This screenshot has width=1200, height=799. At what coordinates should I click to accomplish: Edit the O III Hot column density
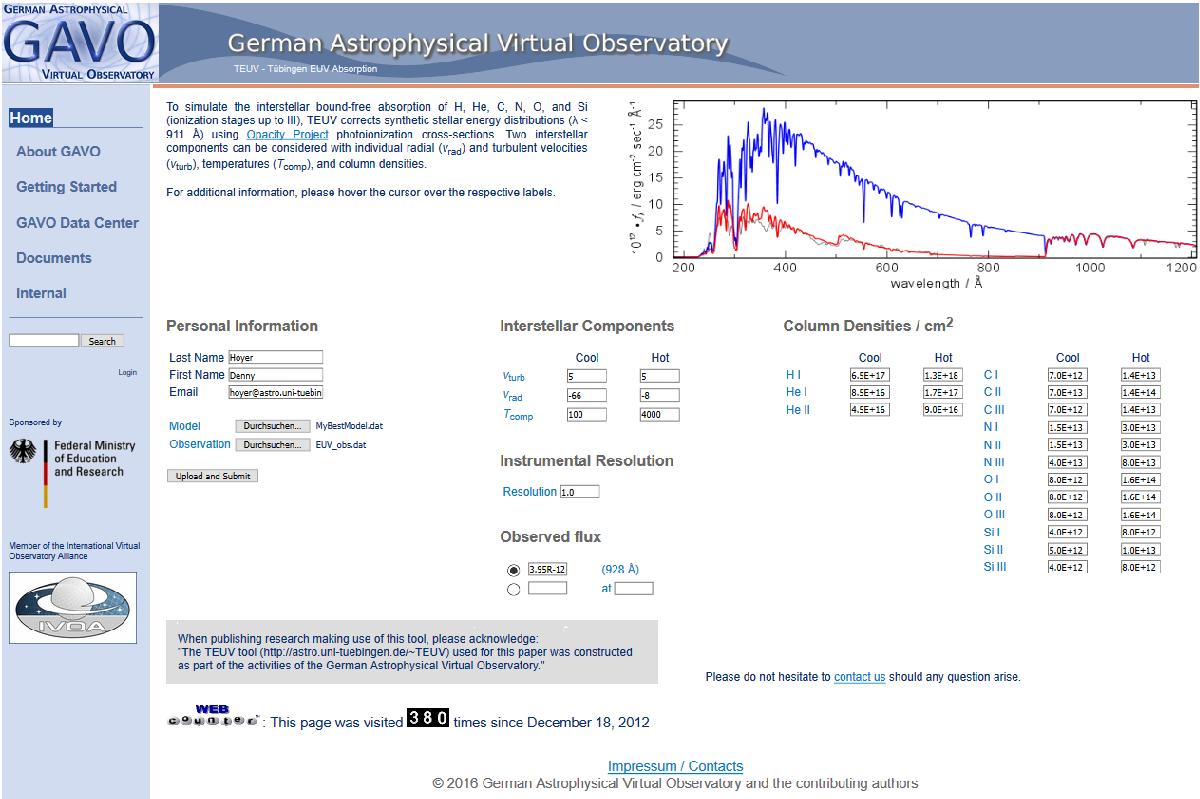tap(1141, 515)
